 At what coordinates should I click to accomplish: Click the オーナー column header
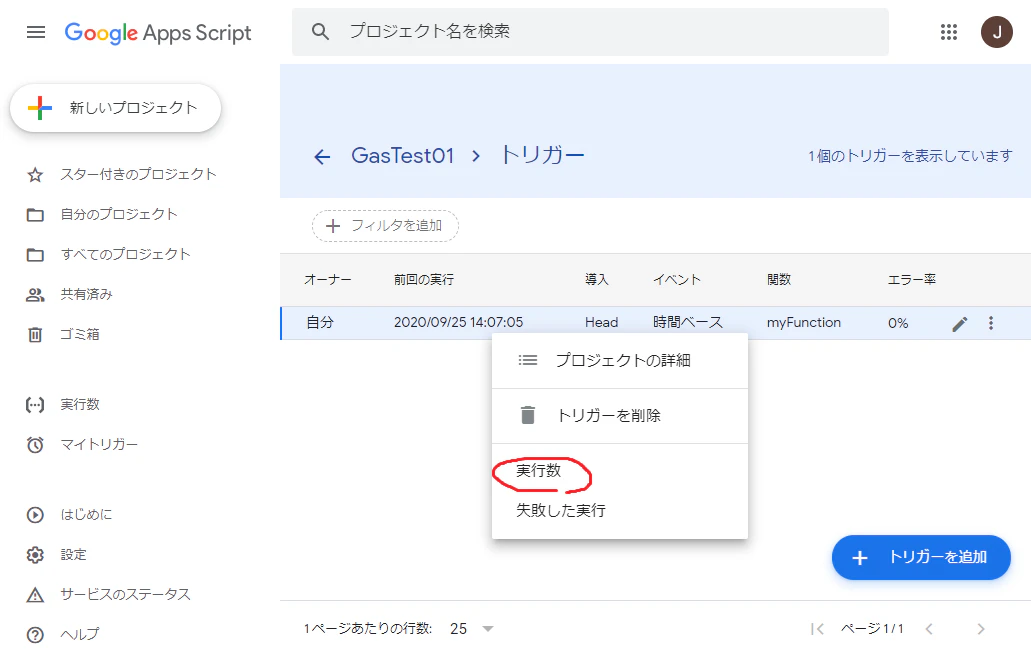click(327, 280)
